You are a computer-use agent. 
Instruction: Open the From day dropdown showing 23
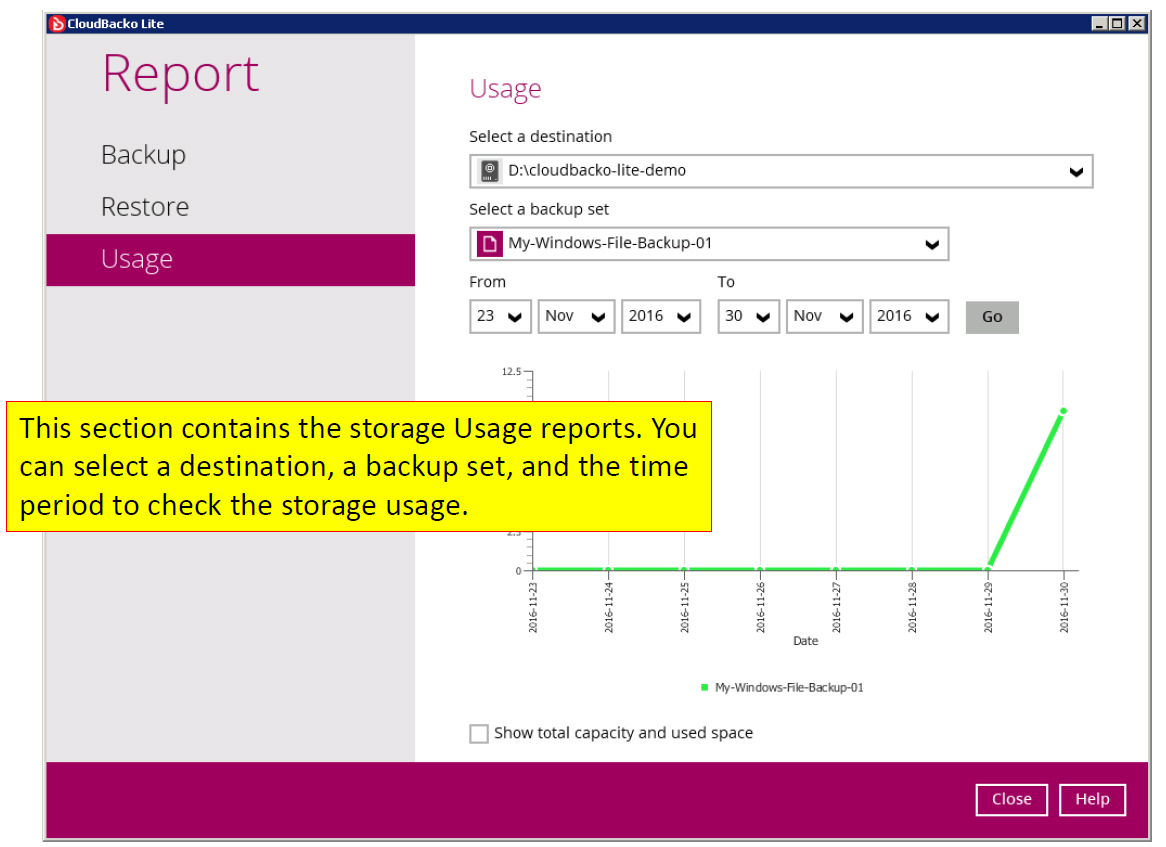(x=500, y=317)
